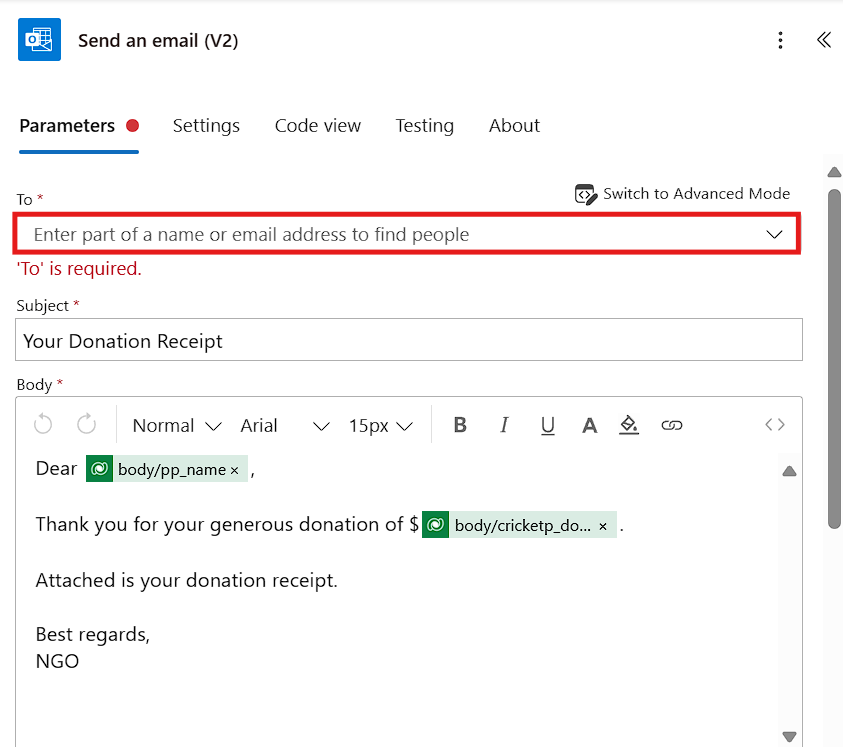Screen dimensions: 843x747
Task: Open the To field people picker dropdown
Action: 775,233
